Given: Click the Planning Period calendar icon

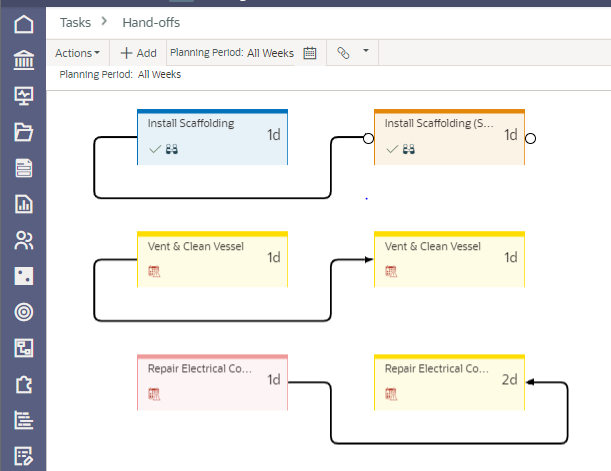Looking at the screenshot, I should (x=310, y=53).
